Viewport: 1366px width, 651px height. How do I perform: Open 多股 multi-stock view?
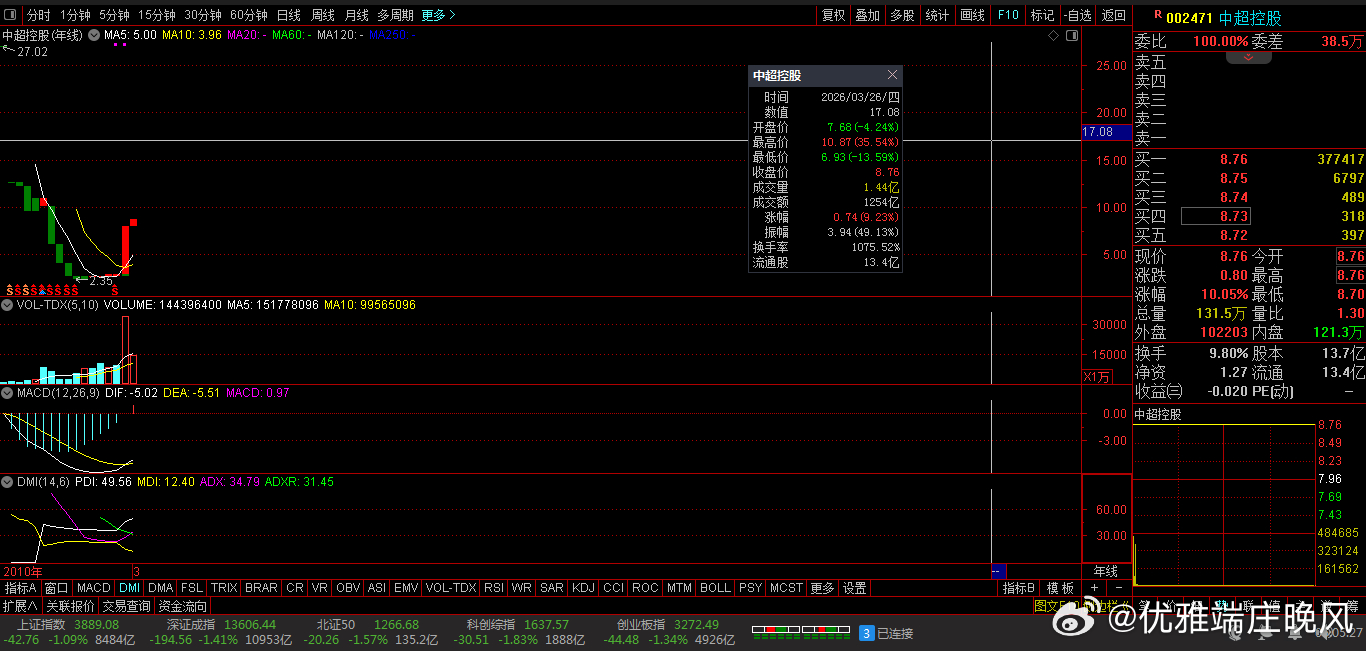902,15
